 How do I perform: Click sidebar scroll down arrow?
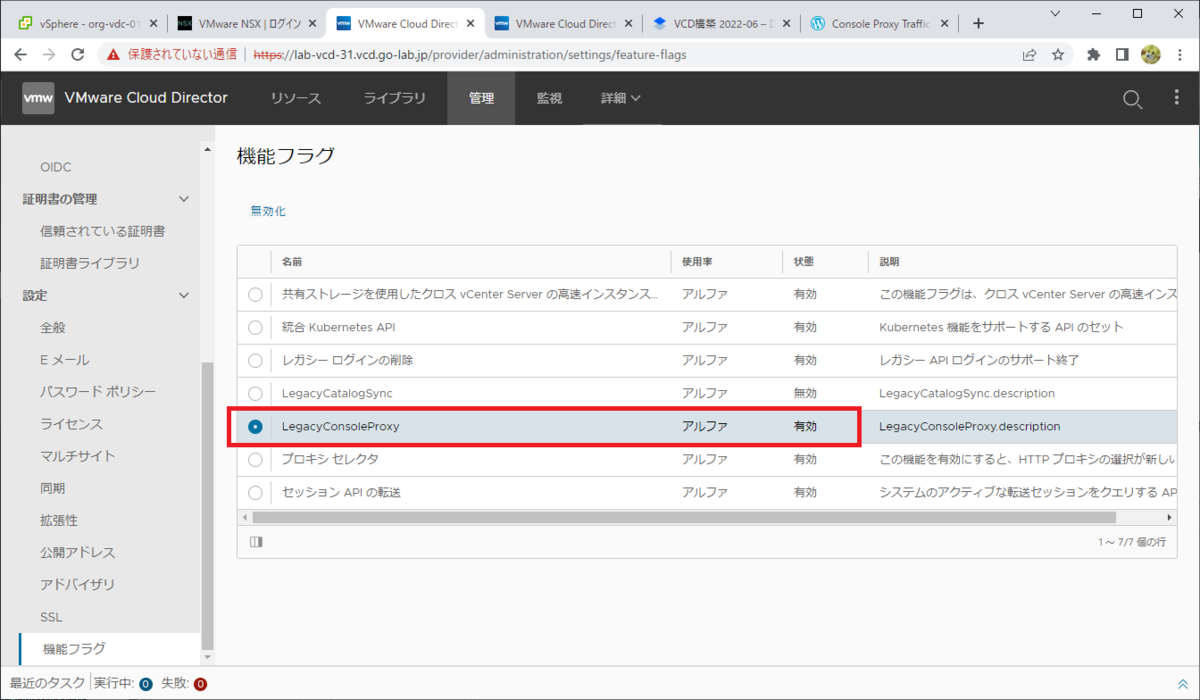click(x=208, y=657)
